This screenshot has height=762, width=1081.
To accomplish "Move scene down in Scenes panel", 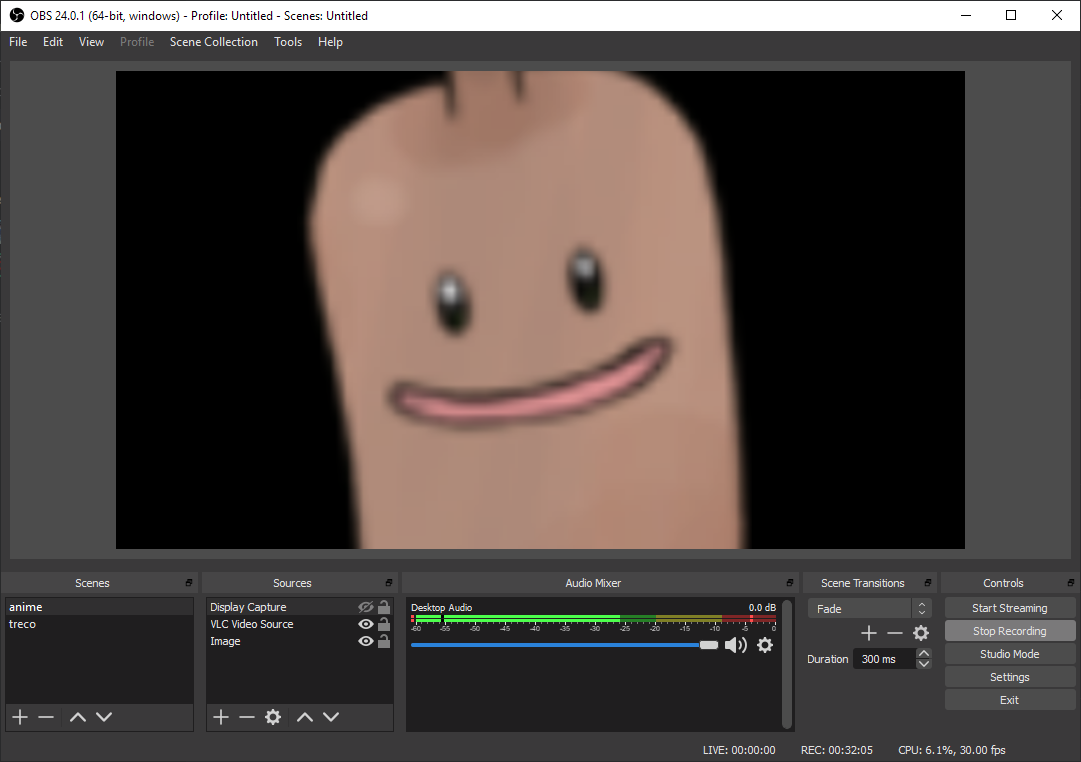I will coord(104,717).
